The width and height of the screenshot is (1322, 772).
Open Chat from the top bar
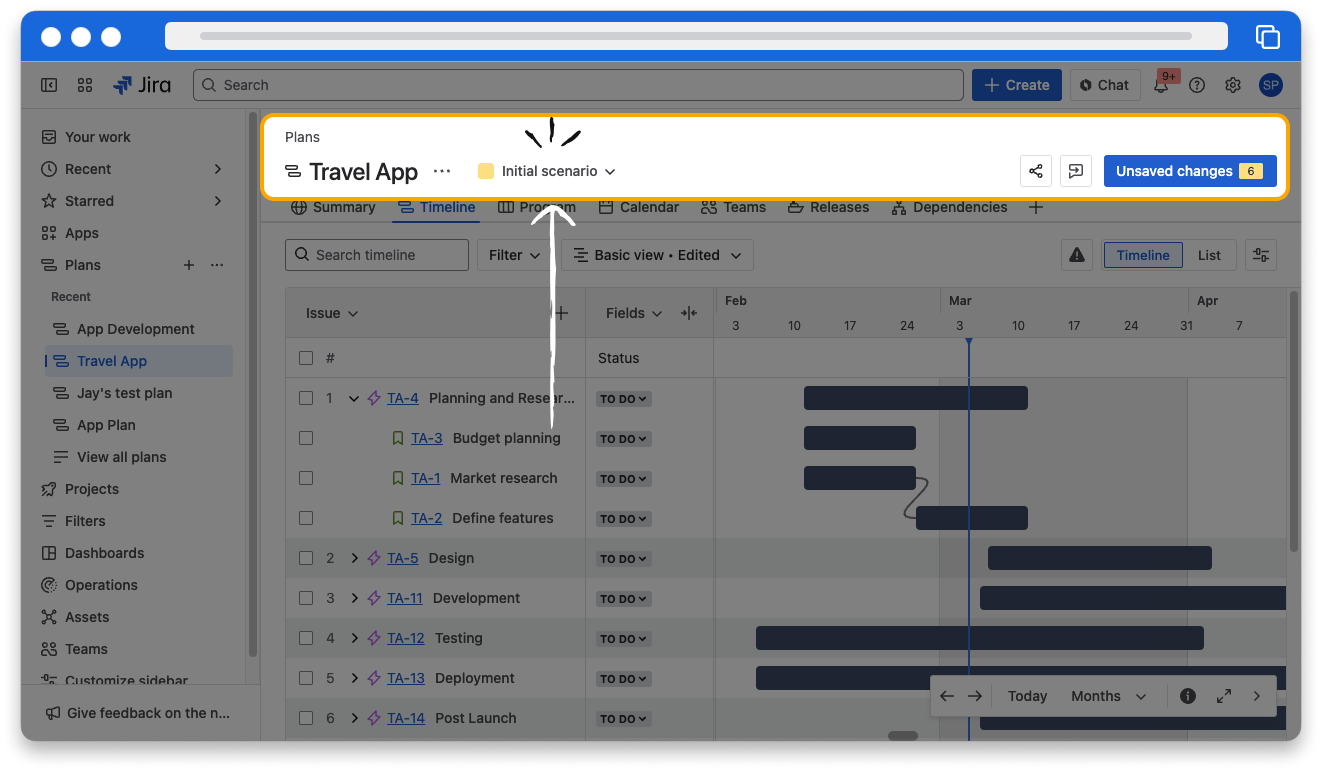(1104, 85)
